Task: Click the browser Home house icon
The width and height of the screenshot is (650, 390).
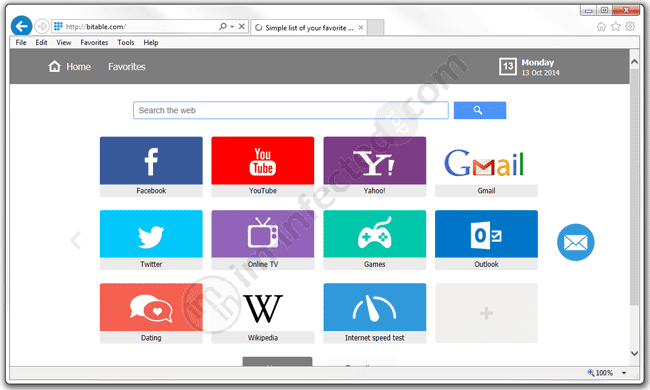Action: pos(601,27)
